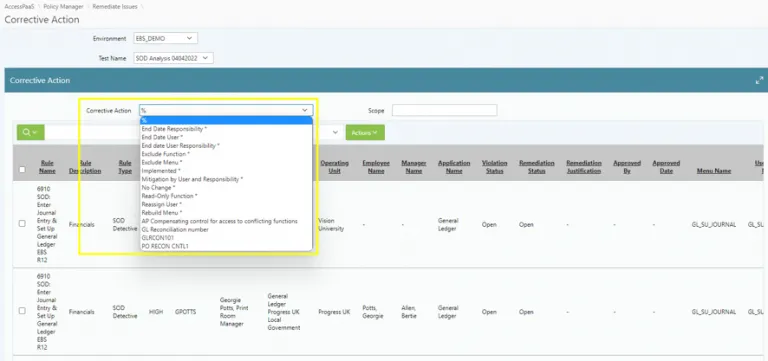Expand the dropdown arrow left of Actions
Viewport: 768px width, 361px height.
[x=336, y=132]
